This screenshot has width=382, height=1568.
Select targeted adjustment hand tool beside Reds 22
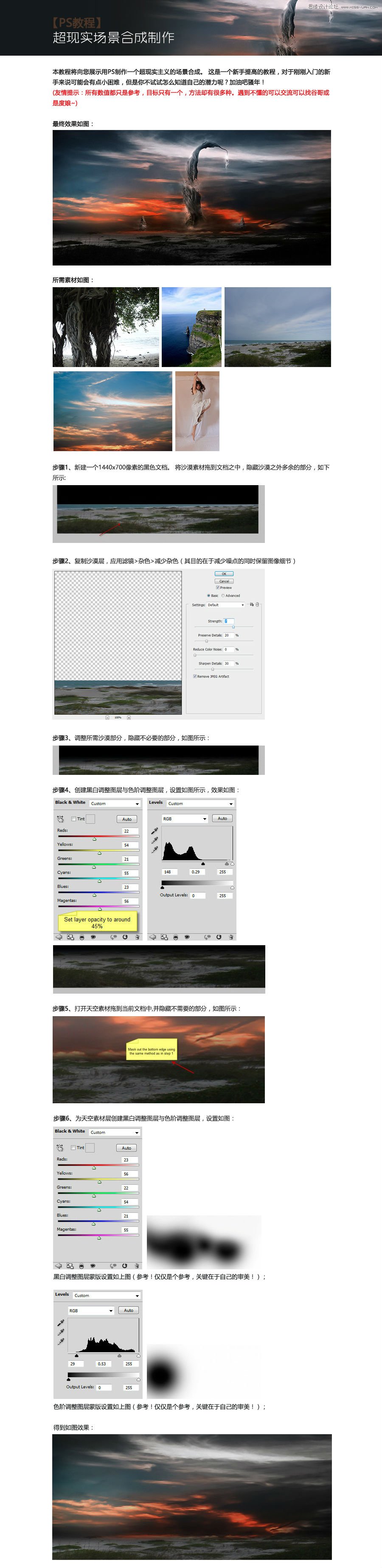pyautogui.click(x=60, y=819)
